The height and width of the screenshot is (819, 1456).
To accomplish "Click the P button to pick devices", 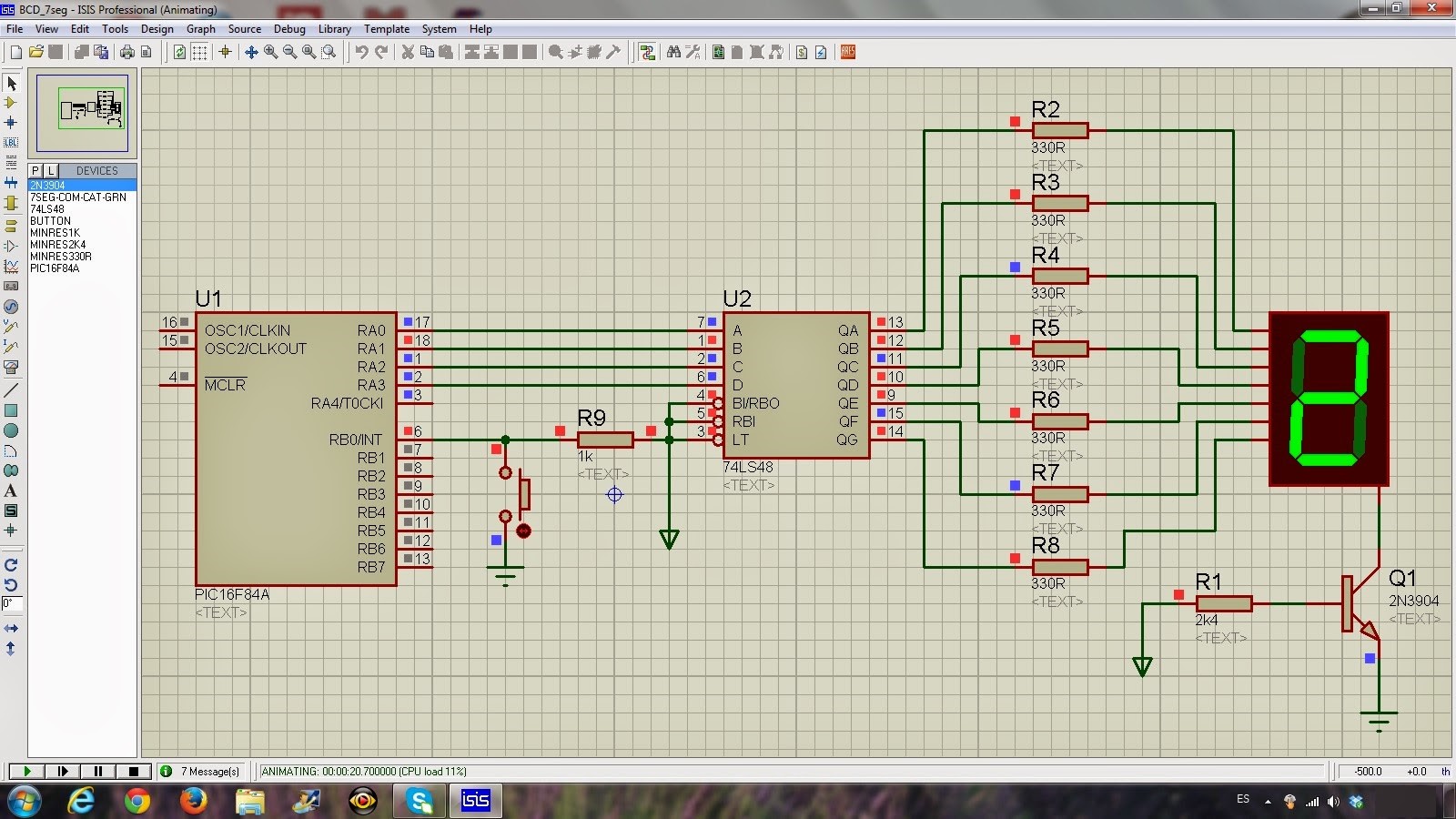I will pyautogui.click(x=34, y=170).
